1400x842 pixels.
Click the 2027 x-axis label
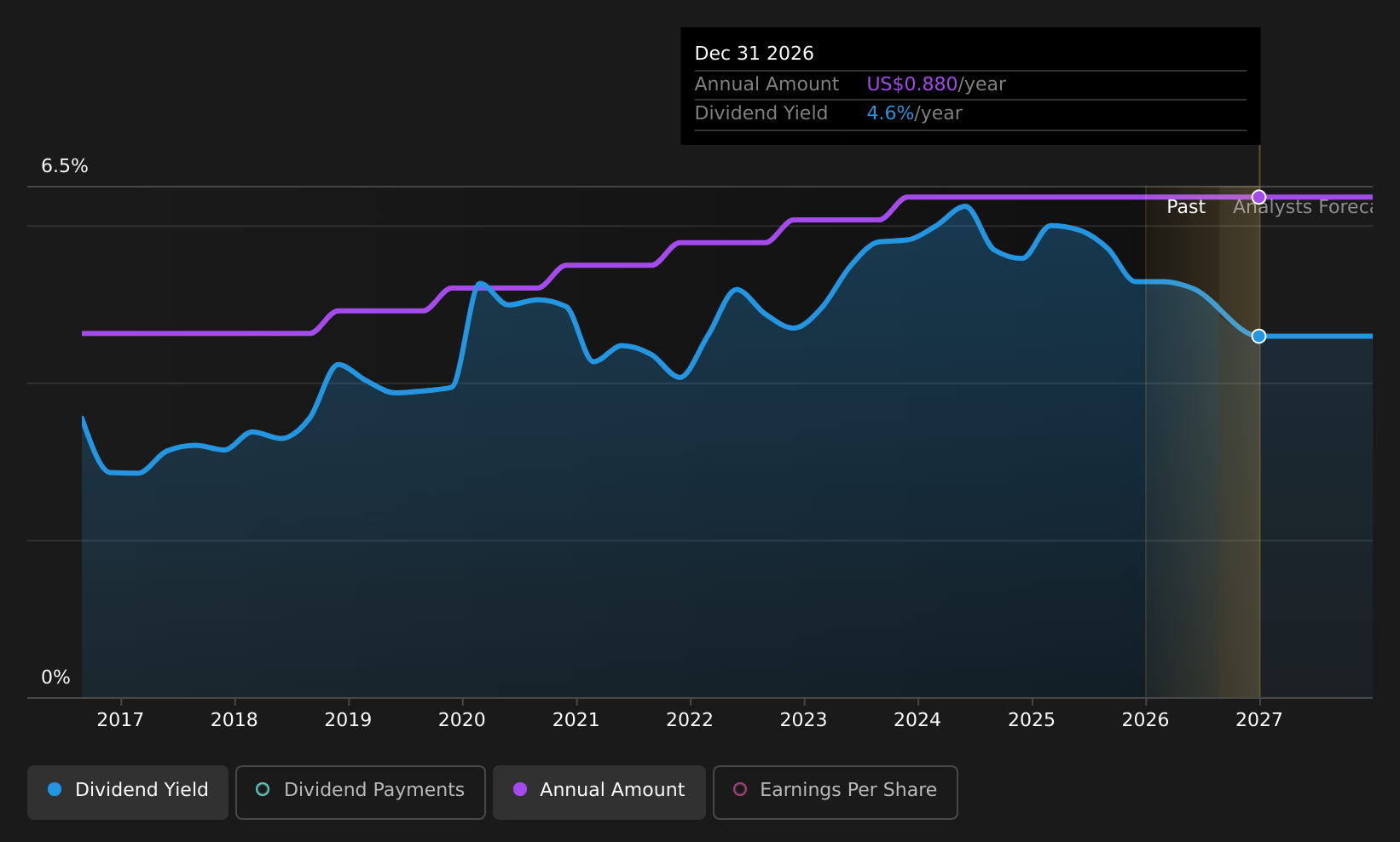click(x=1259, y=720)
